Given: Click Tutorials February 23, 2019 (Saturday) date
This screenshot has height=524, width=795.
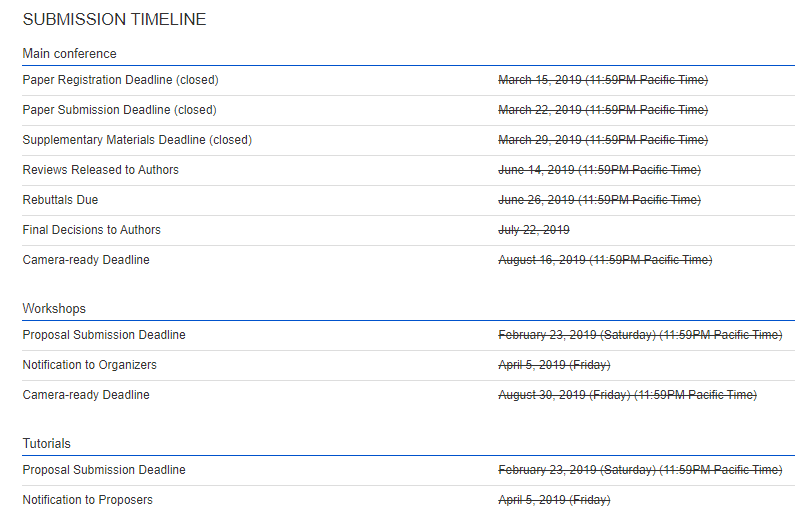Looking at the screenshot, I should [640, 470].
